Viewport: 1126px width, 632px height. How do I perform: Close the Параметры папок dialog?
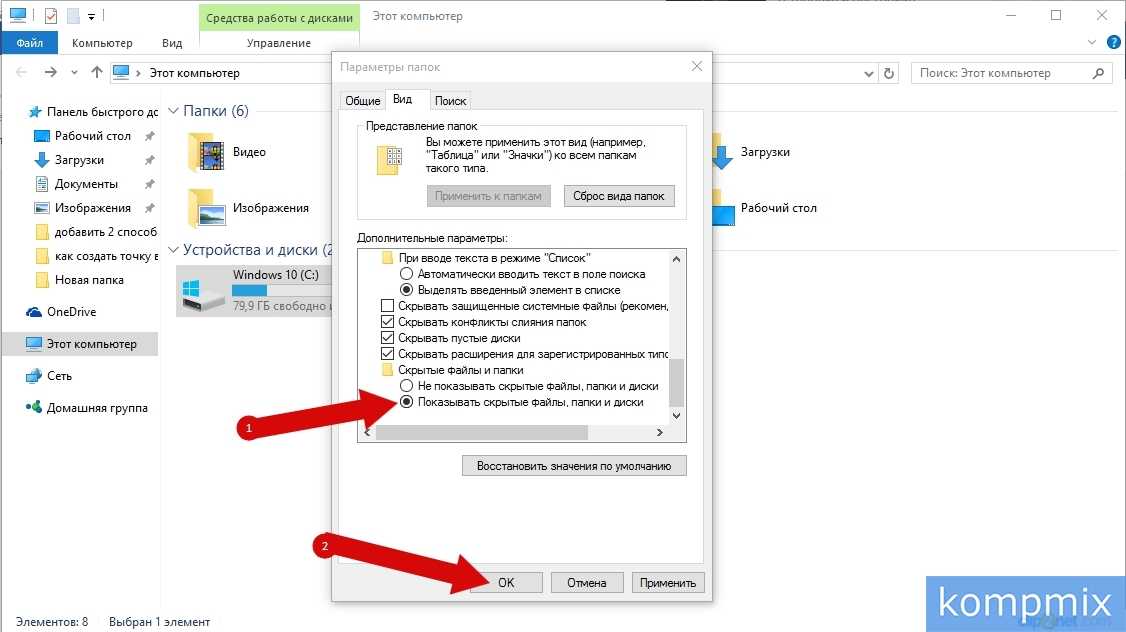pyautogui.click(x=697, y=66)
